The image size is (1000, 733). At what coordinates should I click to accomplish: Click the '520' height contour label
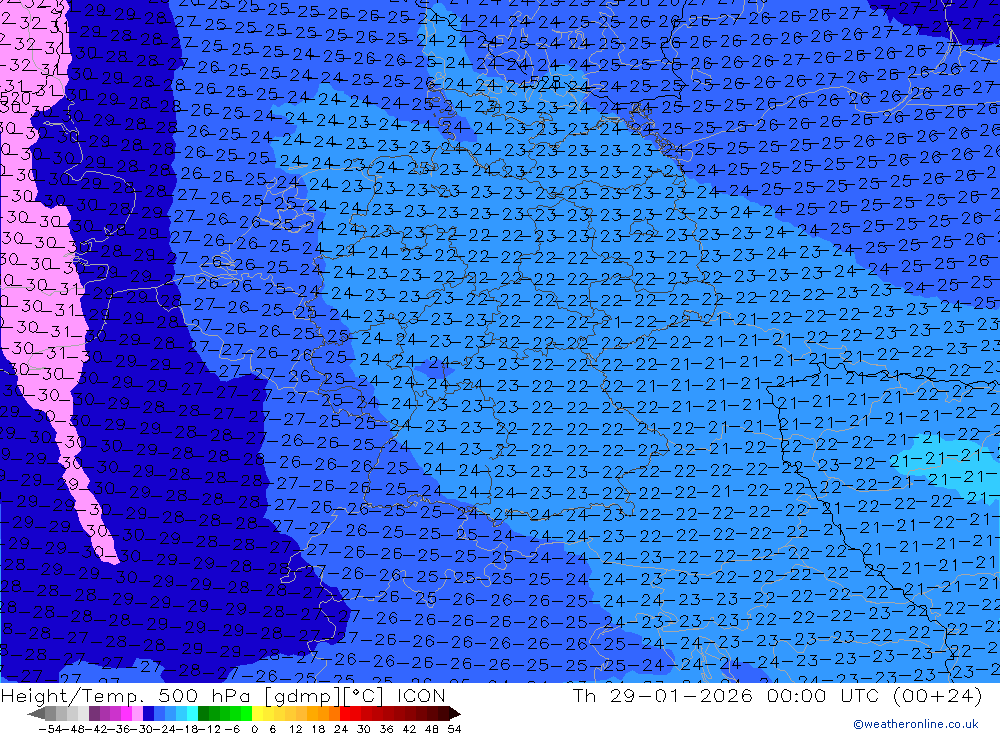click(14, 99)
